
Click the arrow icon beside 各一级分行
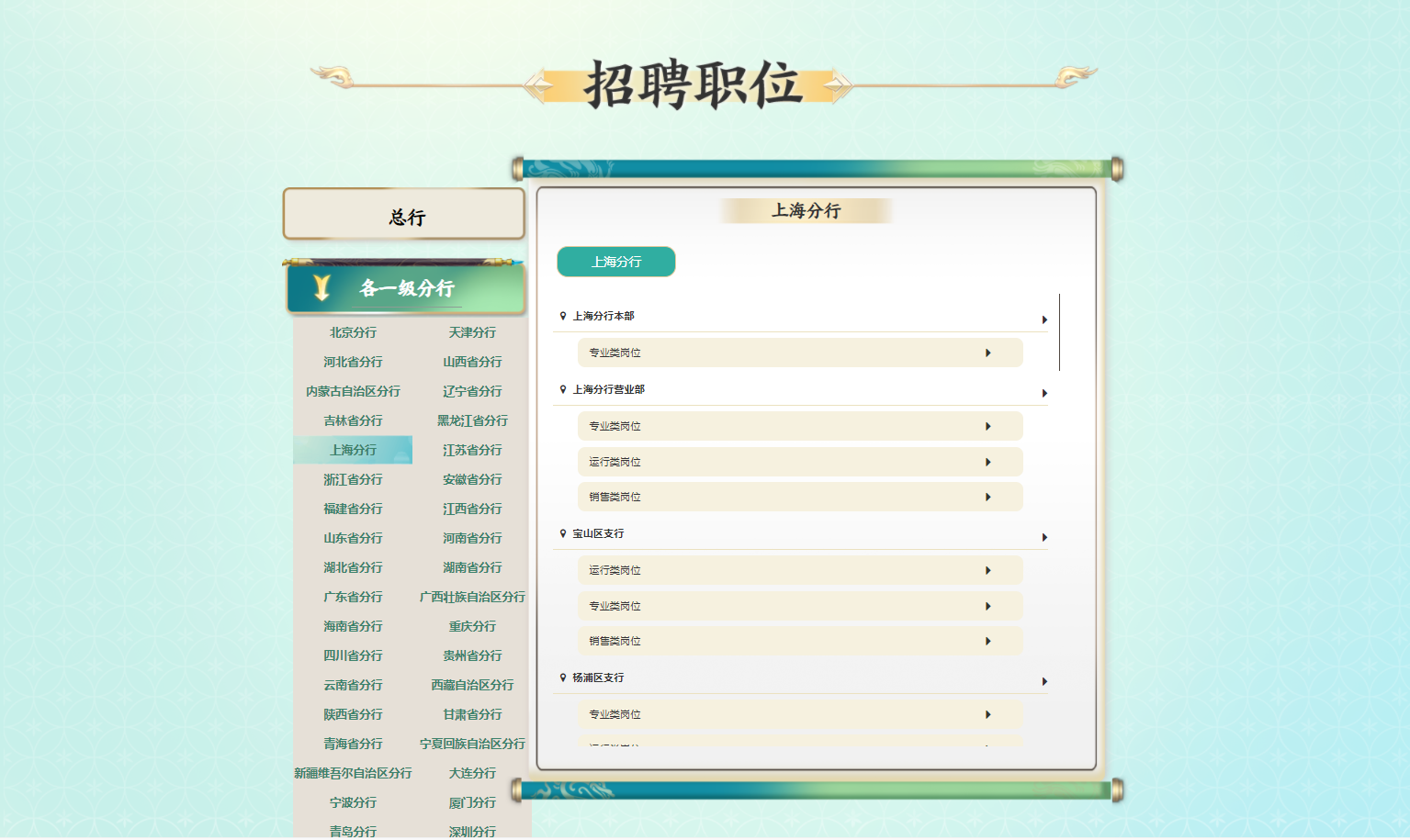tap(321, 288)
